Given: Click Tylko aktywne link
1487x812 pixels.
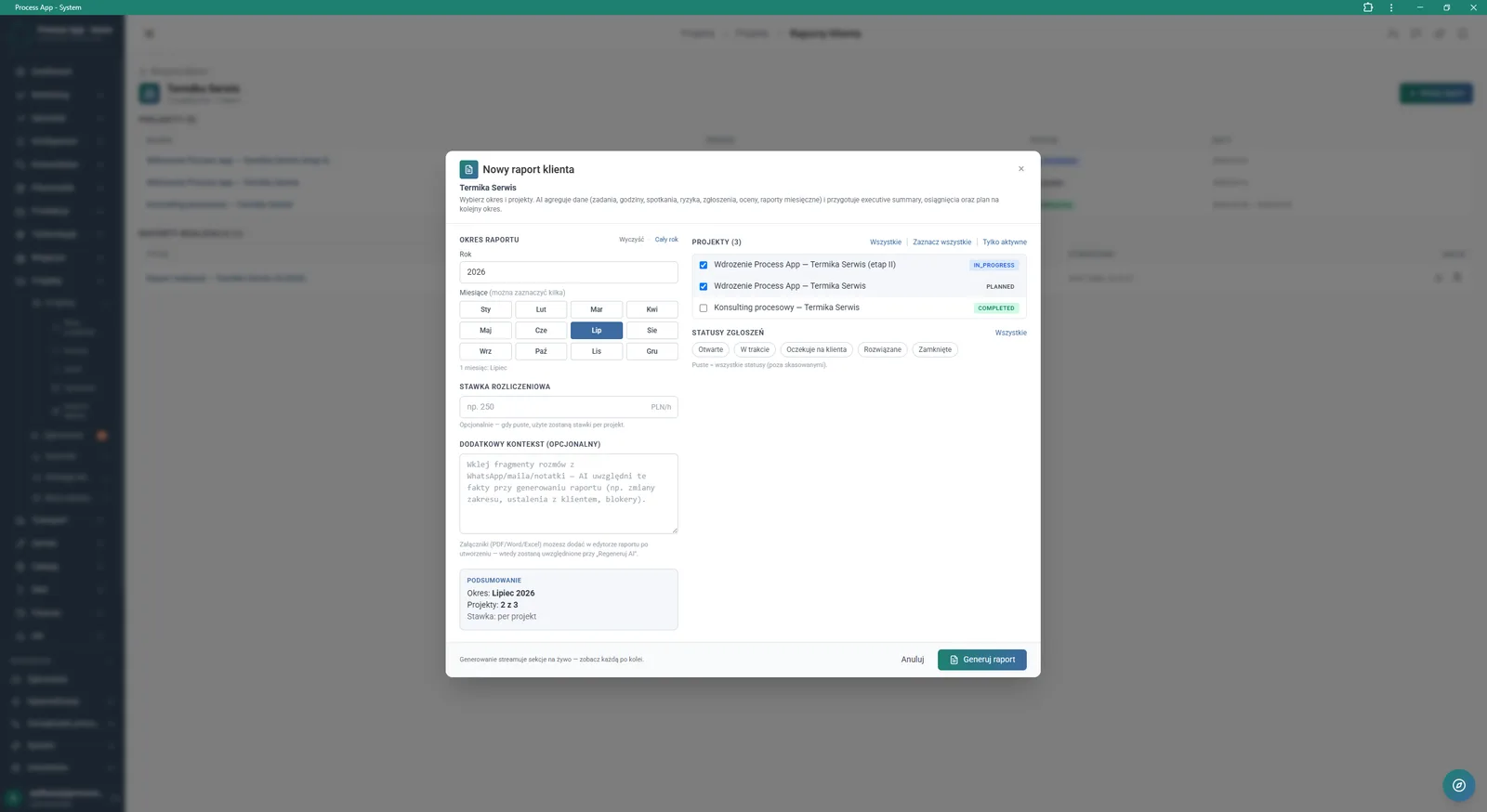Looking at the screenshot, I should 1005,242.
